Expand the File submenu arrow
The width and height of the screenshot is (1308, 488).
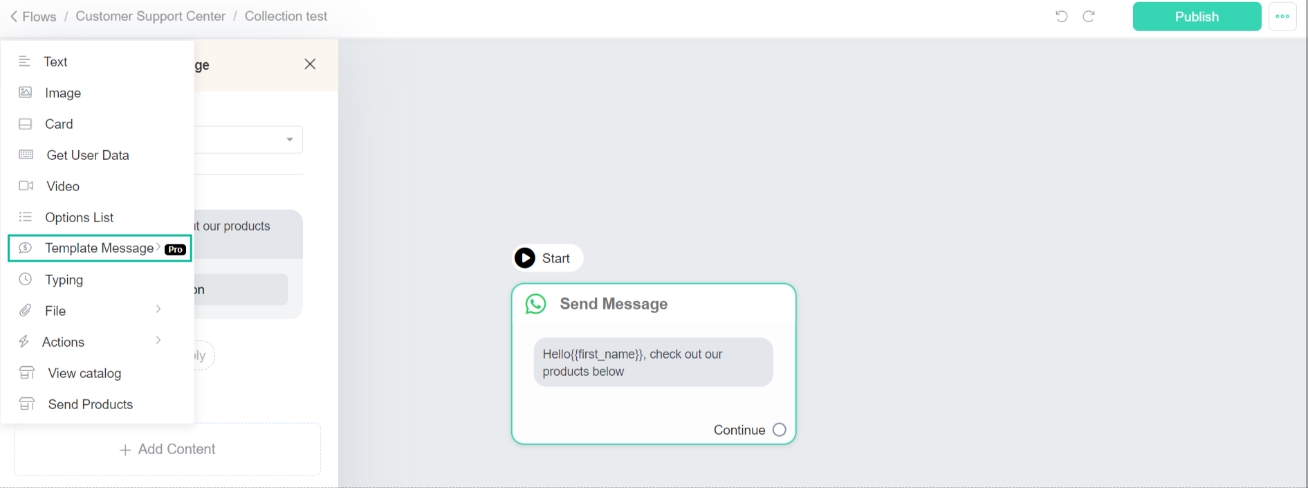click(158, 310)
